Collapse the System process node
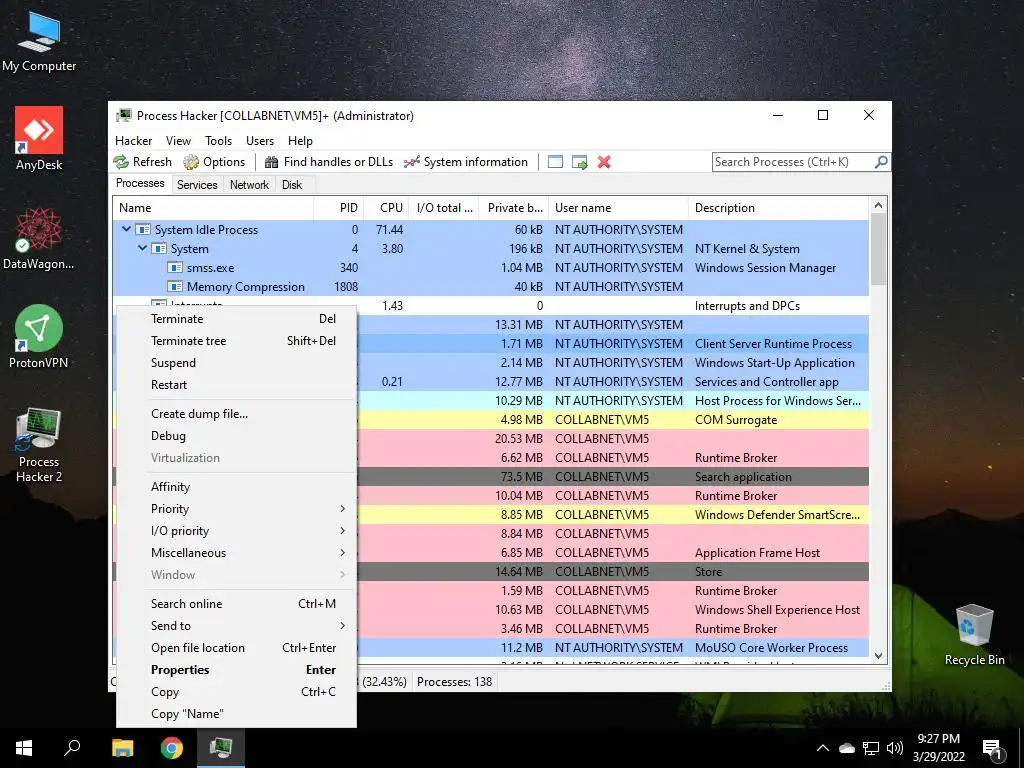1024x768 pixels. pyautogui.click(x=142, y=248)
